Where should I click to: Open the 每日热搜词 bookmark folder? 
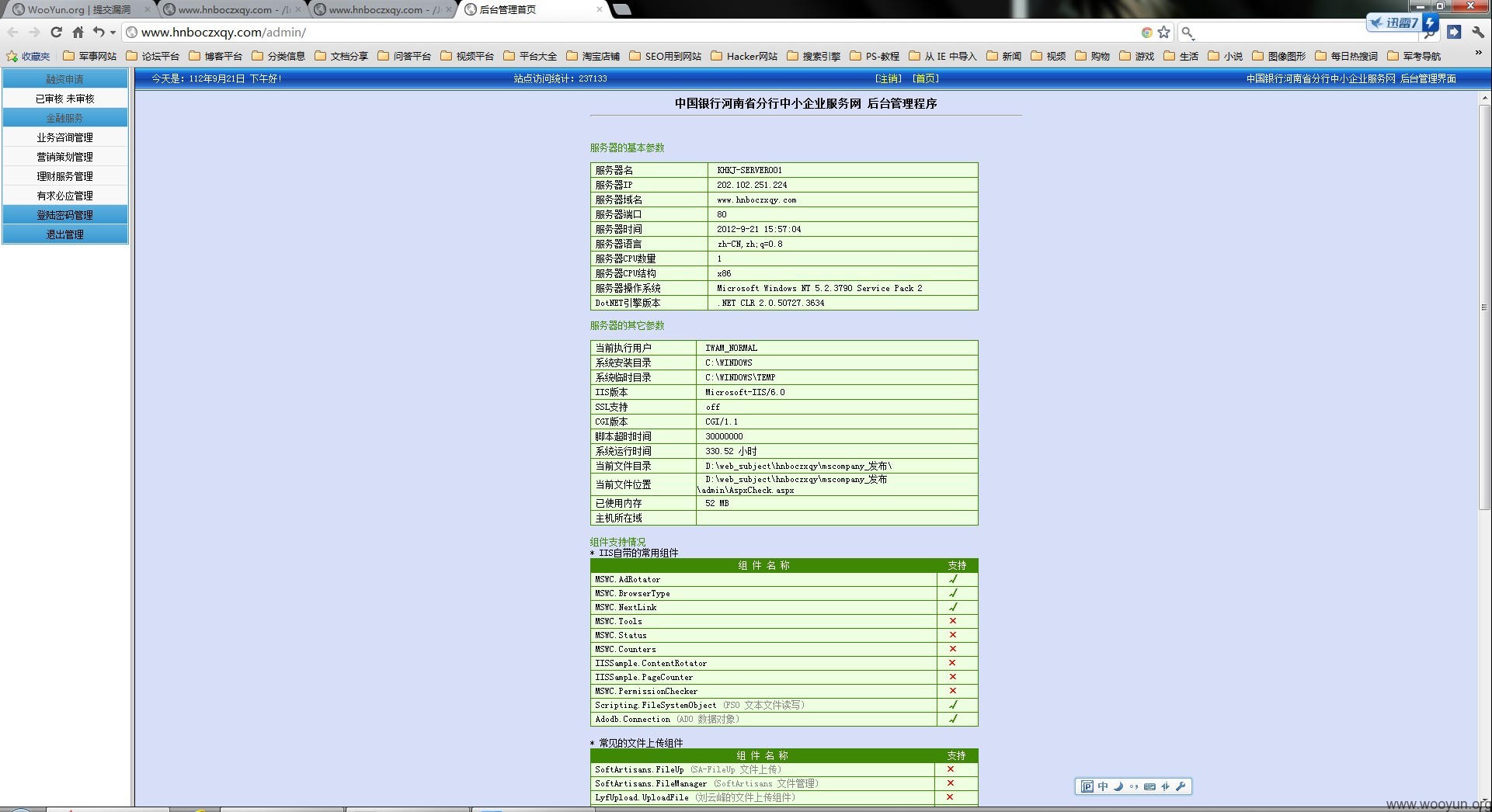[1346, 56]
